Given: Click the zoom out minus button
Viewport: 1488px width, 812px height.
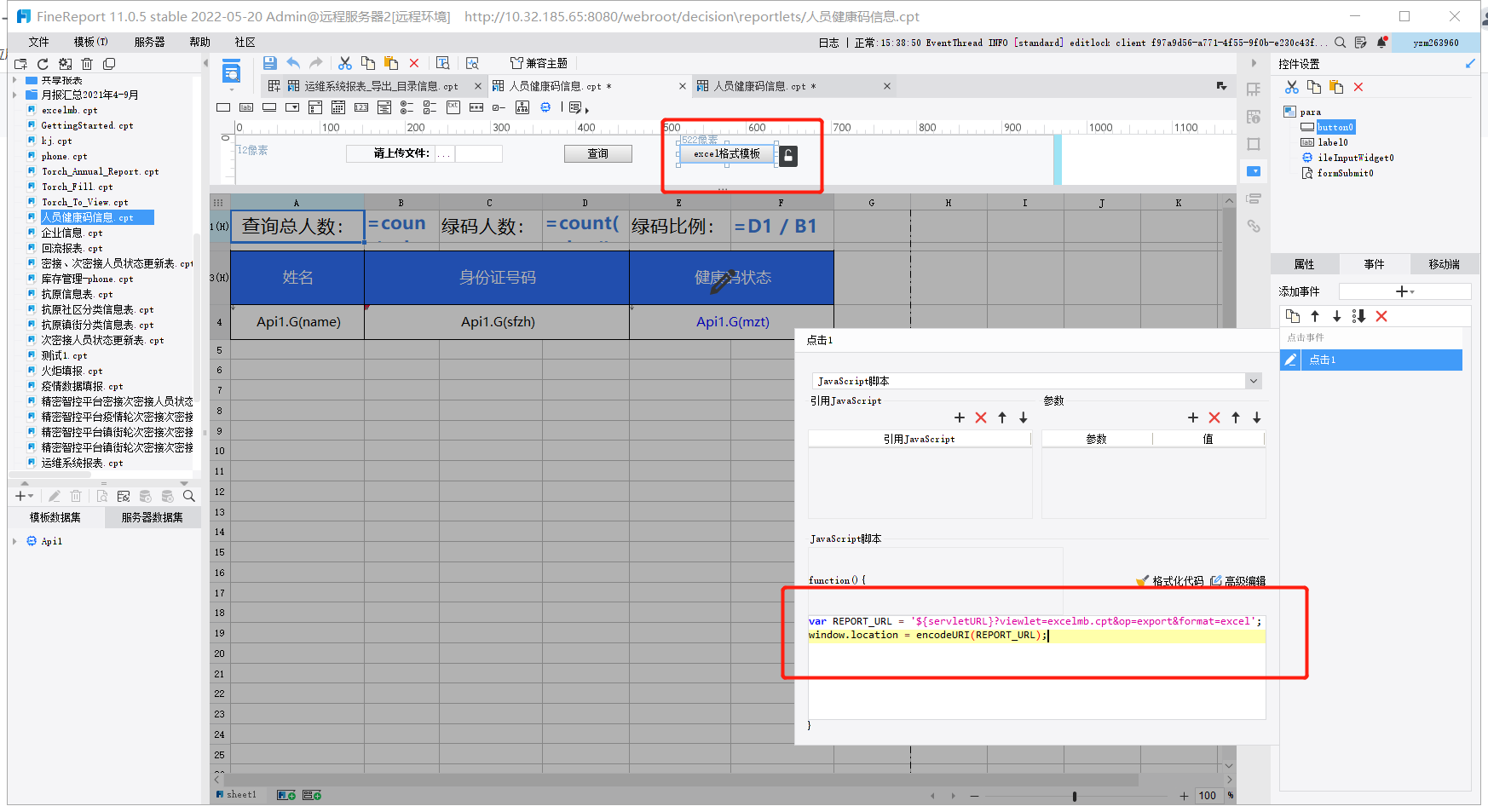Looking at the screenshot, I should 974,796.
